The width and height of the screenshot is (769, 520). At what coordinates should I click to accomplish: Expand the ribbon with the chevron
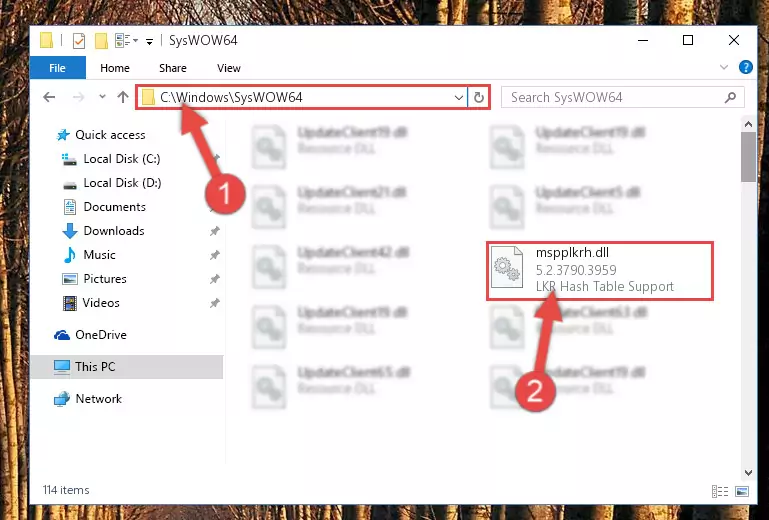(x=724, y=67)
